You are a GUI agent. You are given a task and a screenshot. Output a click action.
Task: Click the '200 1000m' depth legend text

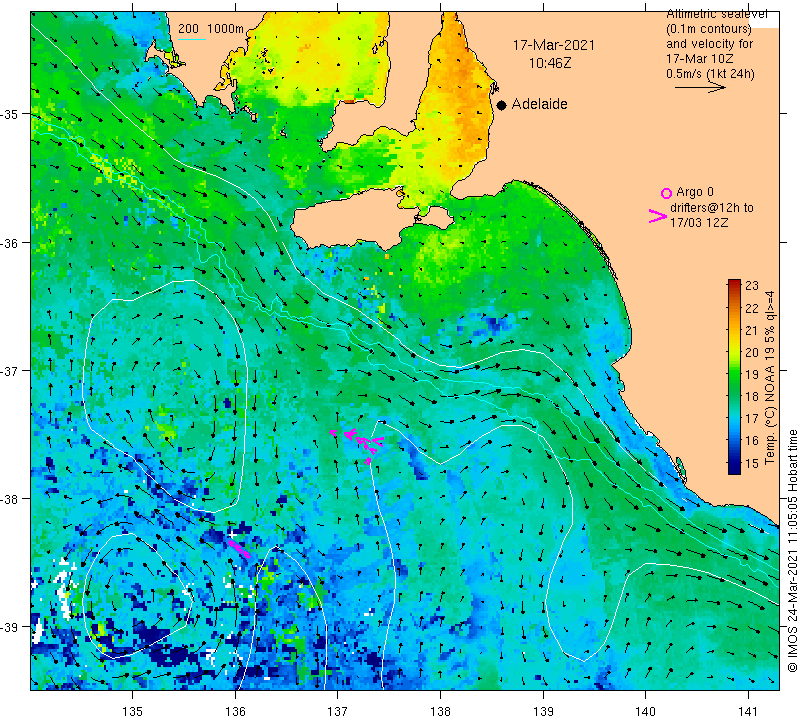(211, 29)
